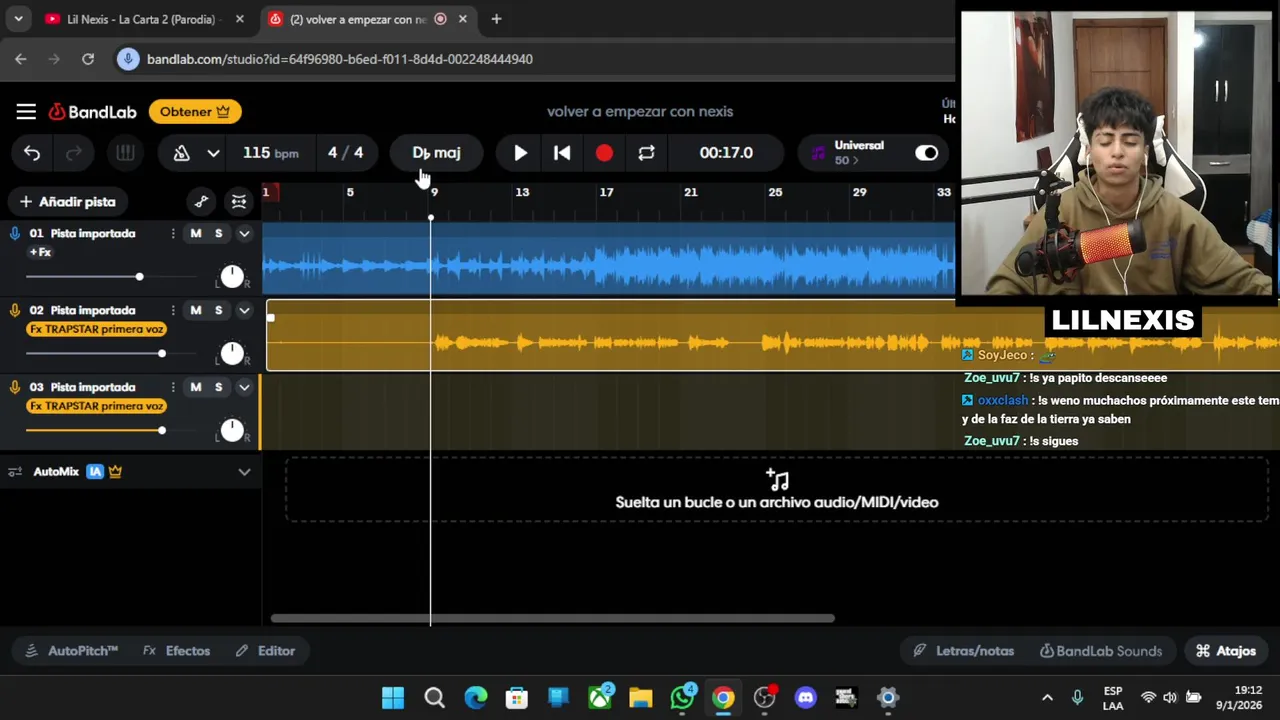
Task: Expand track 01 with its chevron
Action: click(244, 234)
